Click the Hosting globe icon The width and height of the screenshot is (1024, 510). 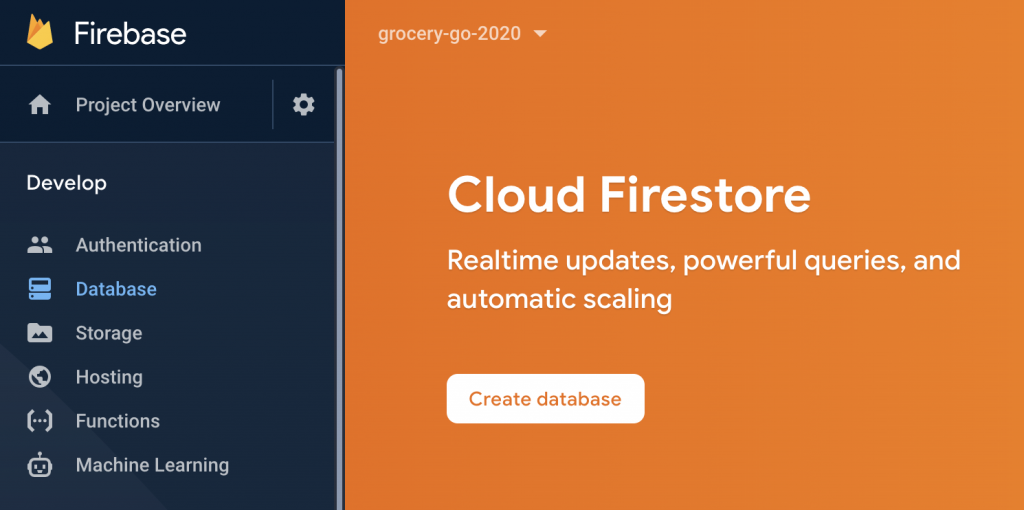point(40,377)
